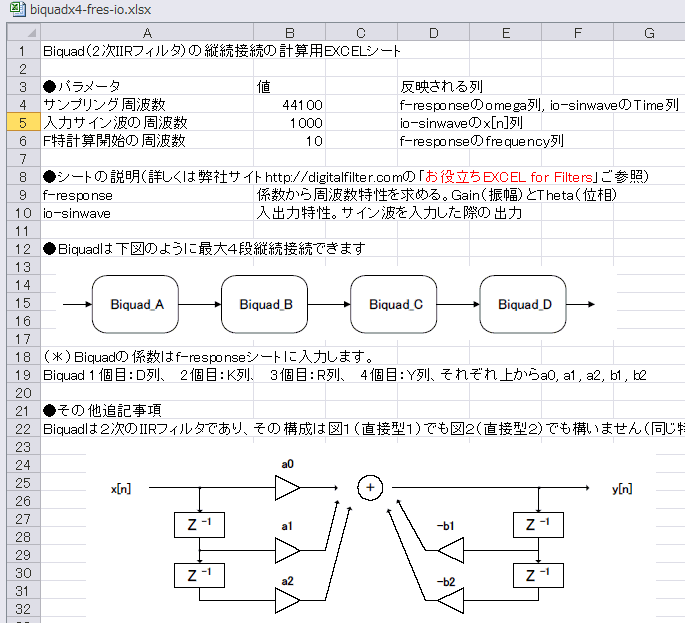Select row 1 header
This screenshot has height=623, width=685.
(24, 51)
